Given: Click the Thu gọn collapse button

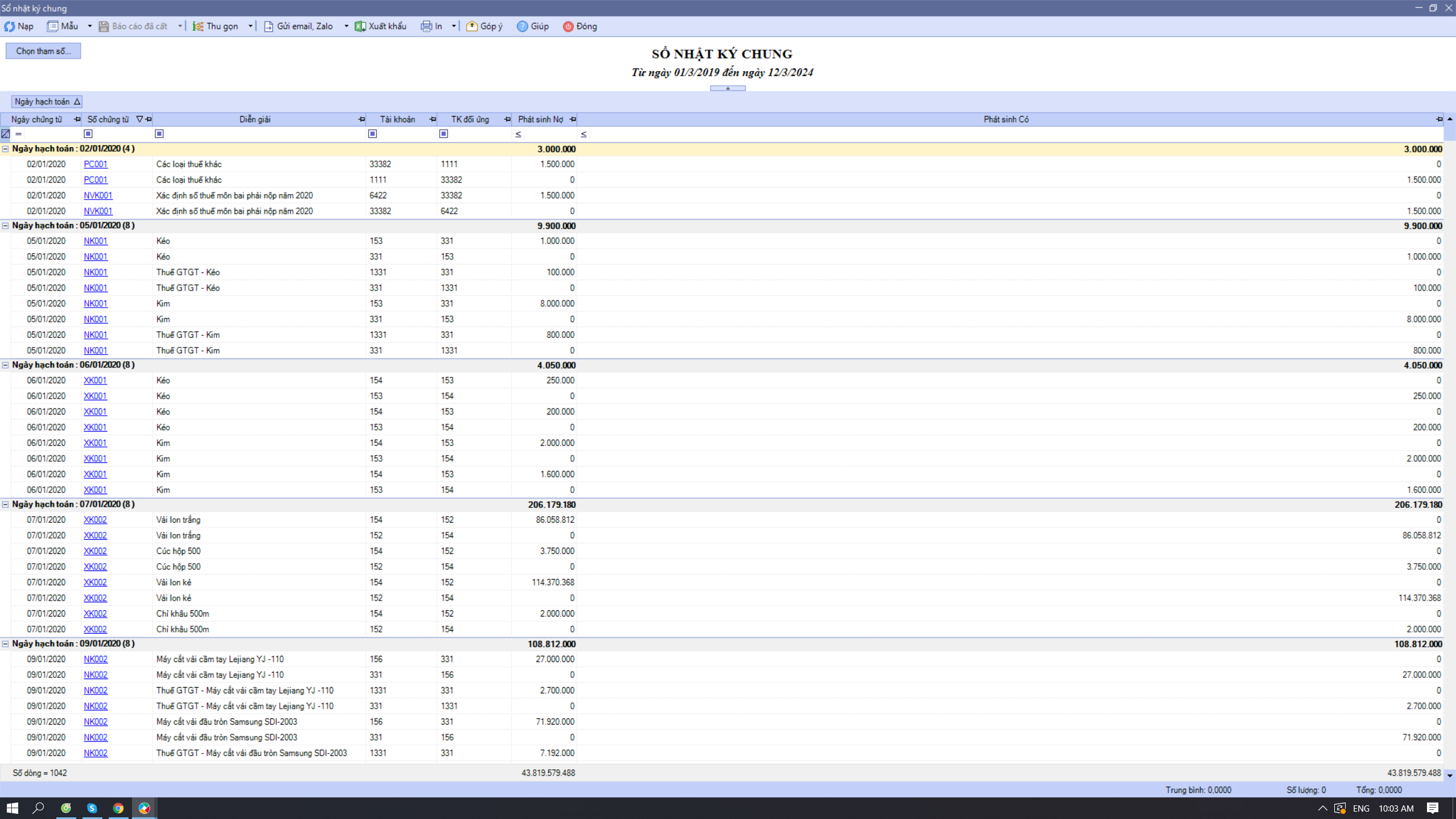Looking at the screenshot, I should [x=216, y=26].
